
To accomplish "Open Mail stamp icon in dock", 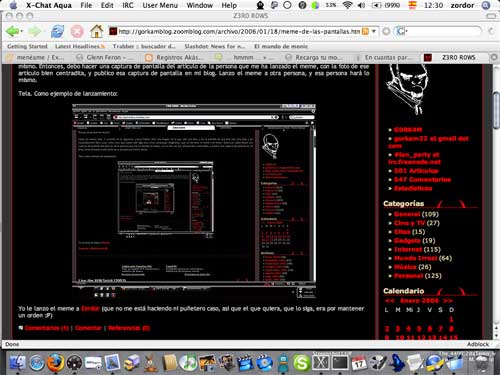I will point(112,363).
